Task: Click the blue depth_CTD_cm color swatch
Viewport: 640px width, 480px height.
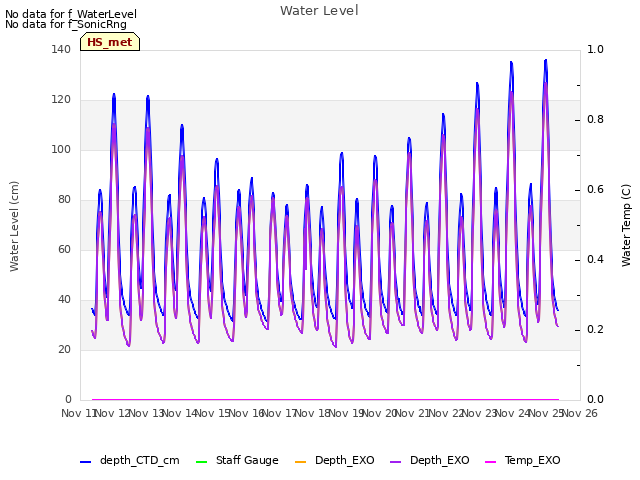Action: click(85, 462)
